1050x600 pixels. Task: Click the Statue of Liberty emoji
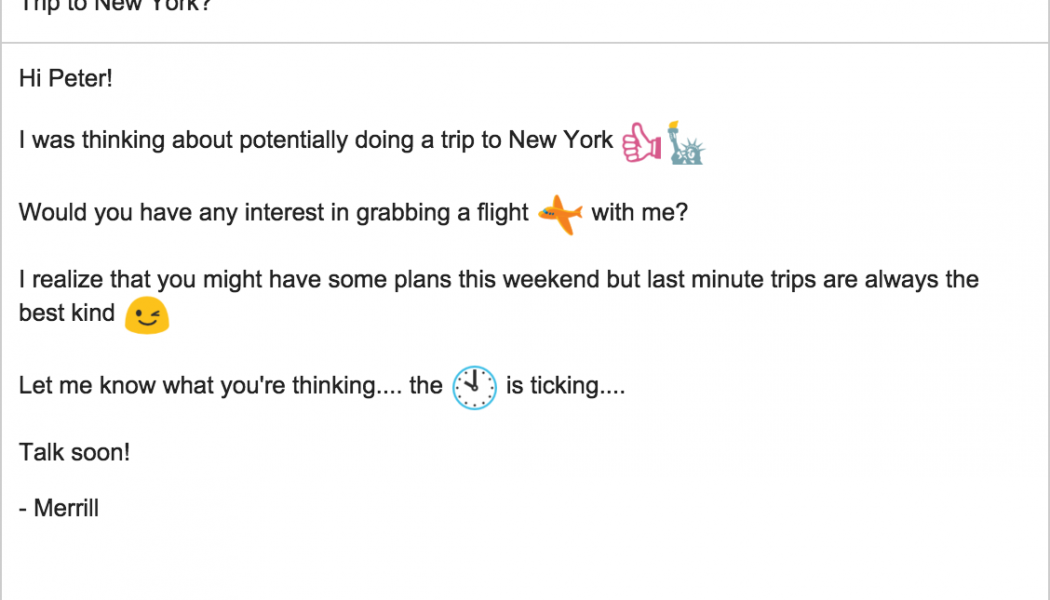686,143
